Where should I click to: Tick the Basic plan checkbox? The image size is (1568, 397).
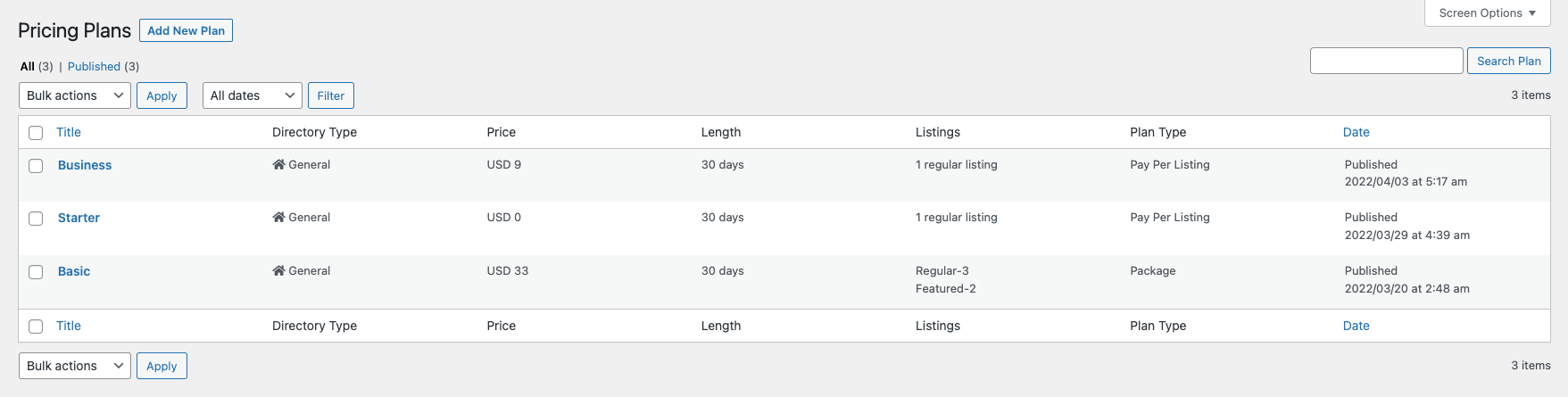[36, 272]
